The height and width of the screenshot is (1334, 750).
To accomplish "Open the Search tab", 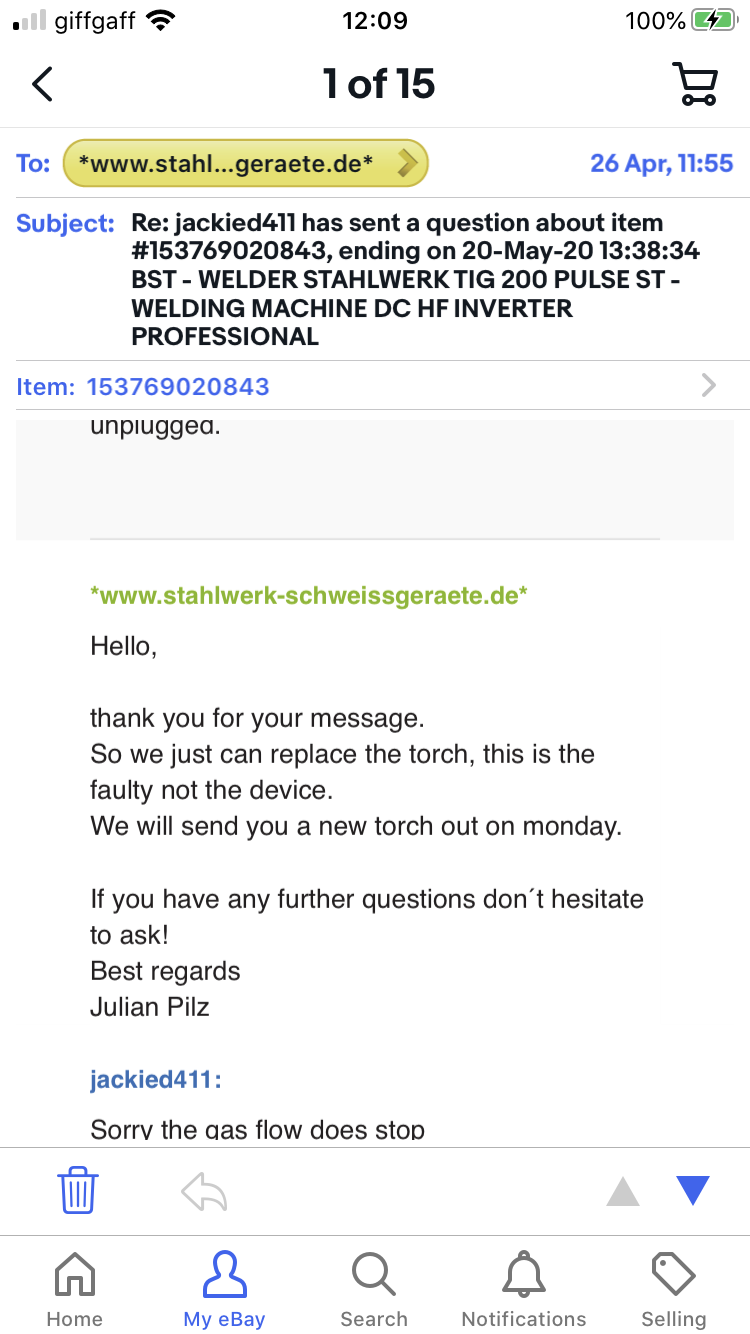I will pos(374,1290).
